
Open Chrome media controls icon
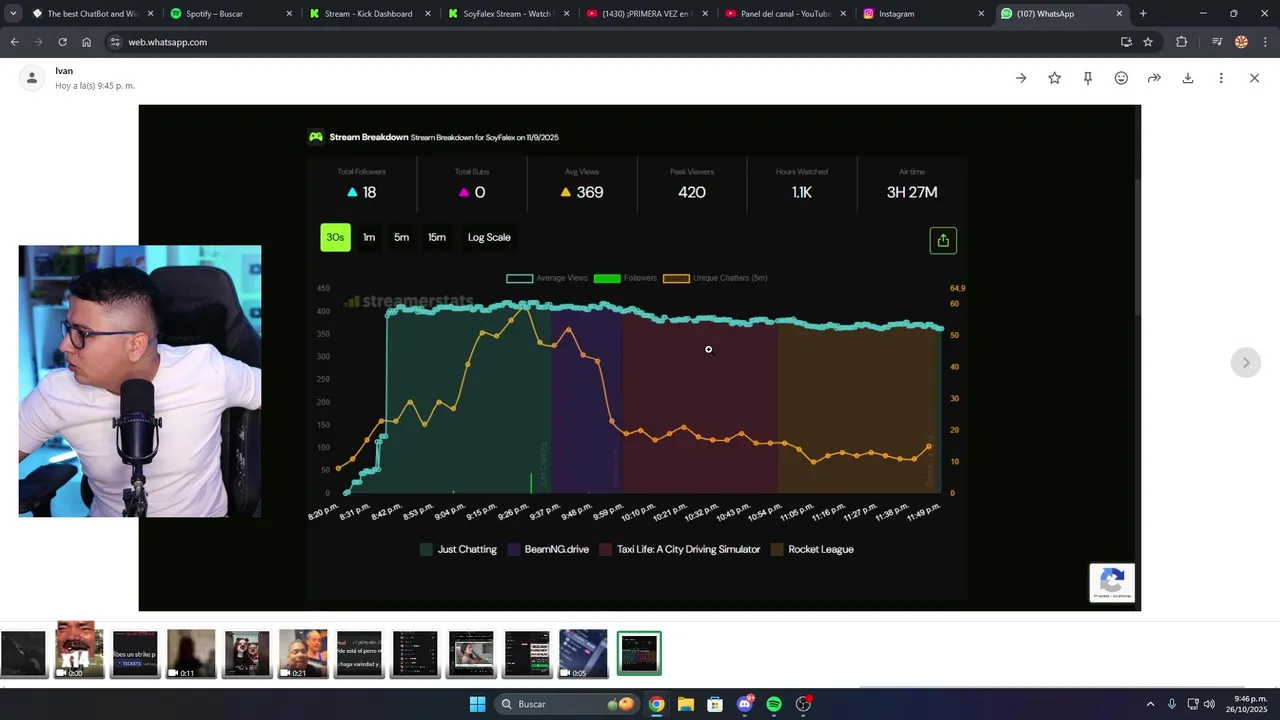click(1217, 42)
